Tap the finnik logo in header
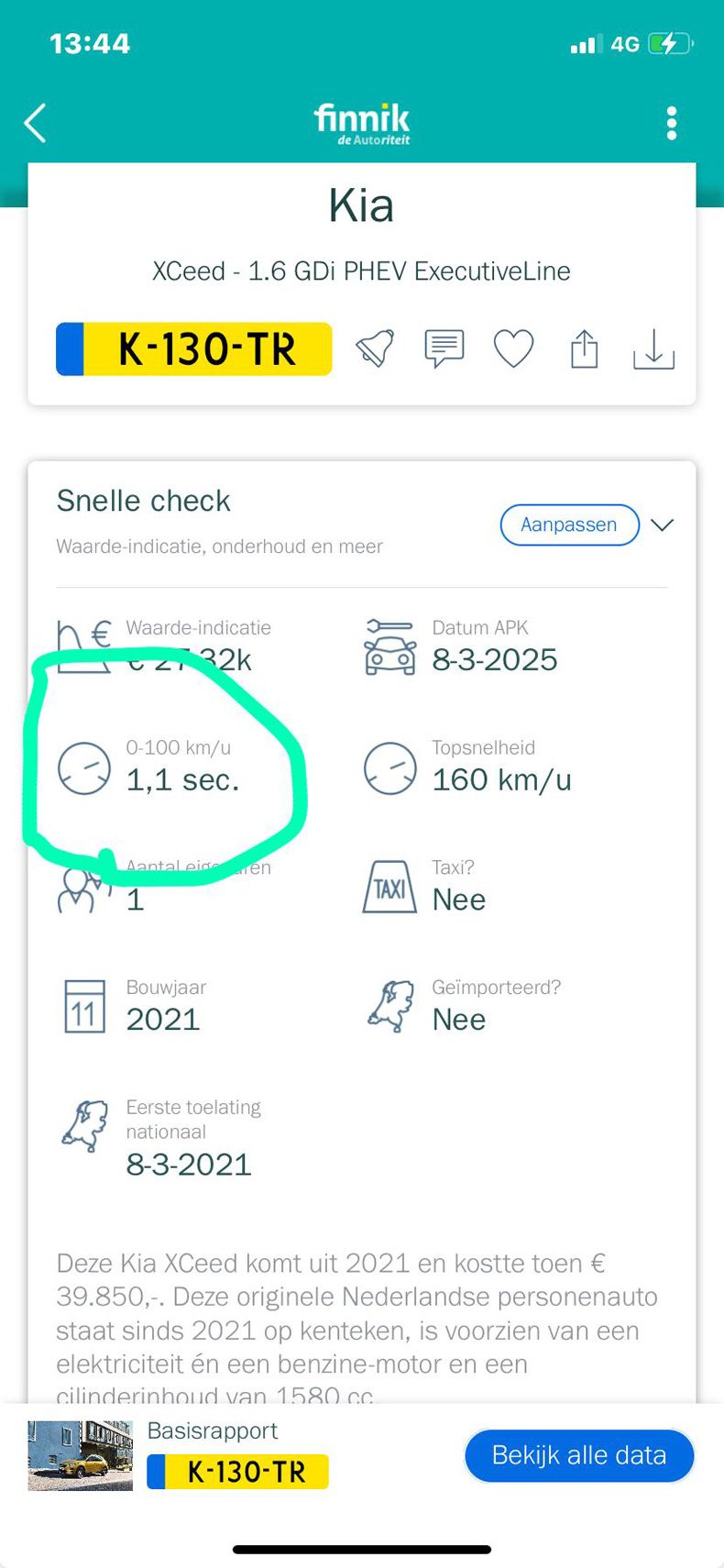Viewport: 724px width, 1568px height. (x=362, y=123)
